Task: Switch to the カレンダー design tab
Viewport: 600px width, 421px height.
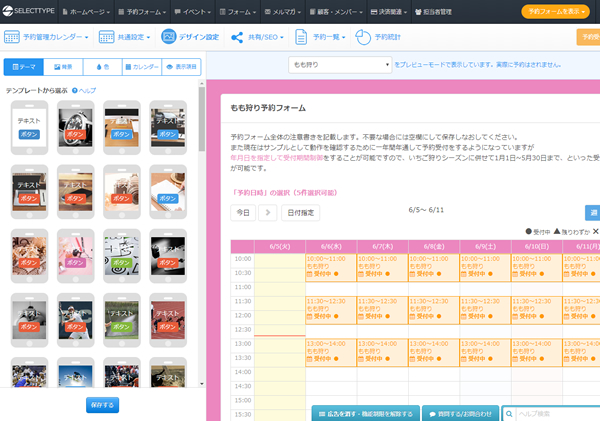Action: click(141, 67)
